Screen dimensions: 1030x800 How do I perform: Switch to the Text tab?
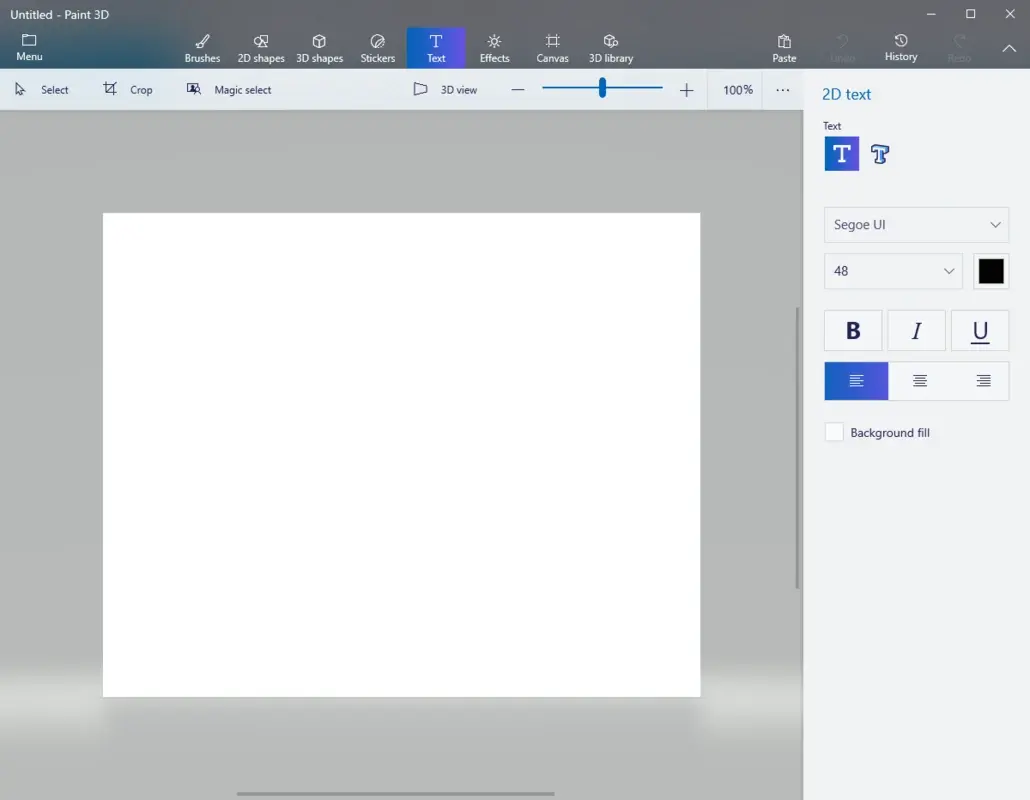pos(436,46)
